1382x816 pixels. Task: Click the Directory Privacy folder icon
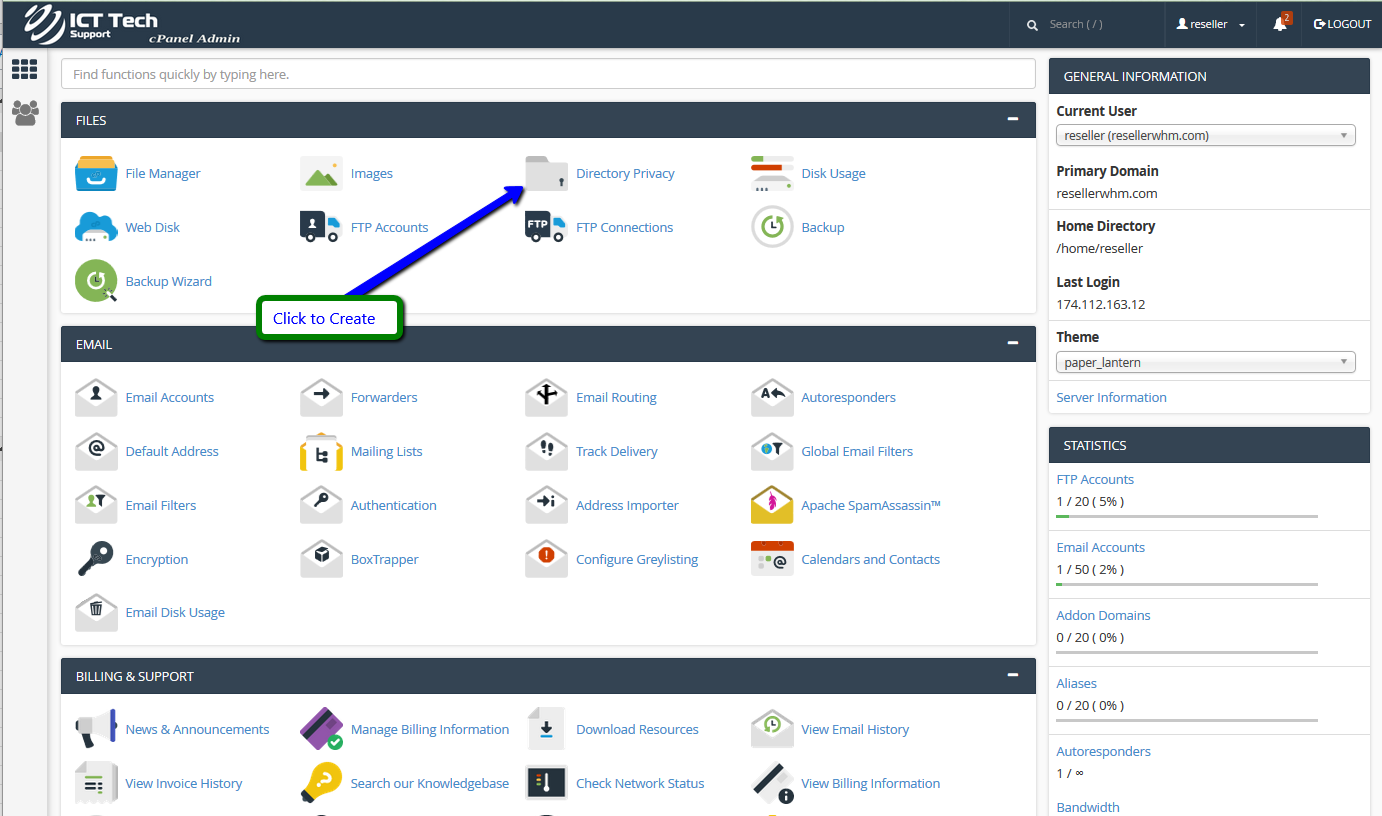pyautogui.click(x=546, y=173)
